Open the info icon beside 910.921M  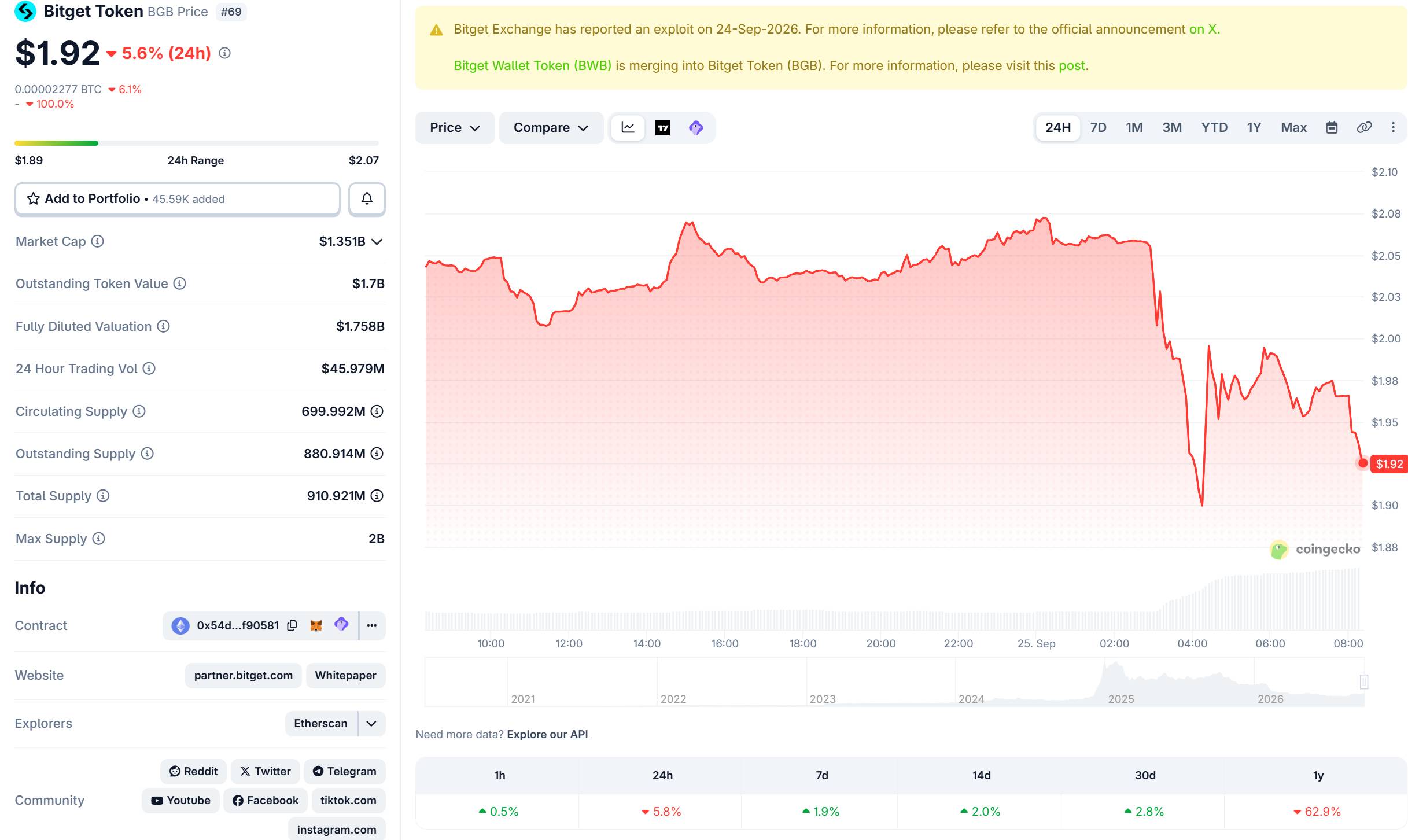point(377,496)
